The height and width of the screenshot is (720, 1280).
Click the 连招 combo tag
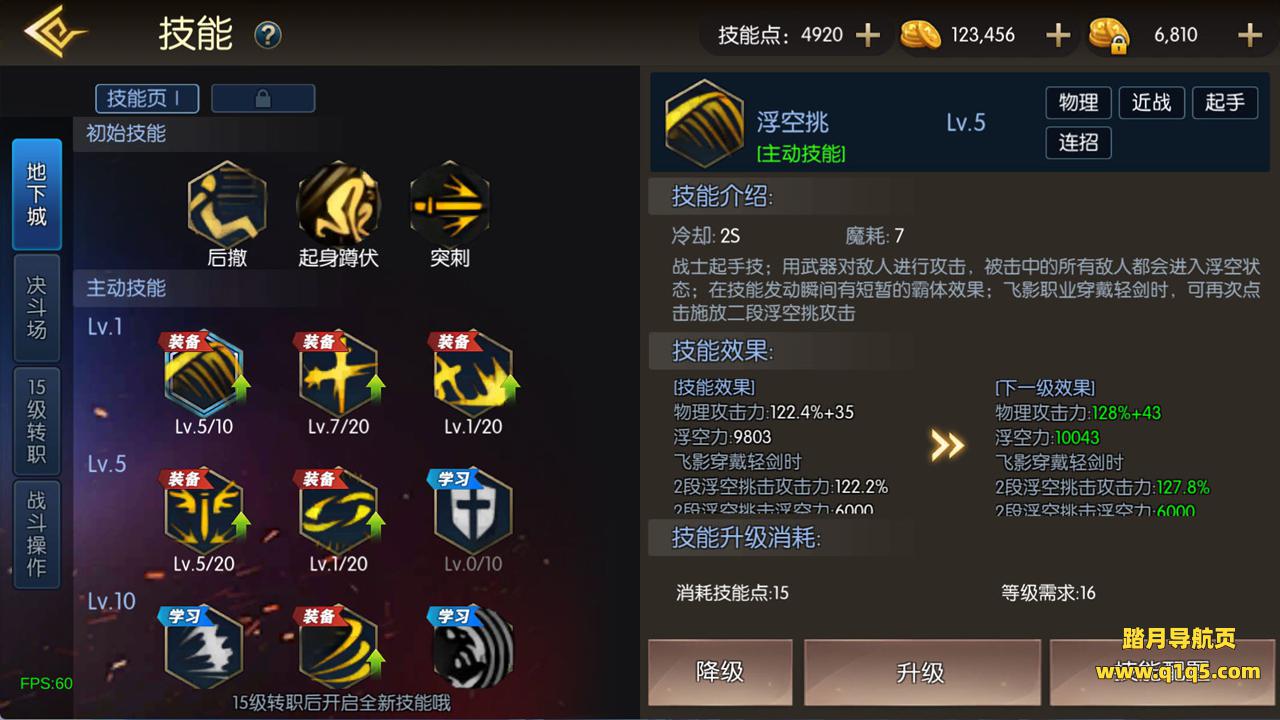pyautogui.click(x=1079, y=142)
